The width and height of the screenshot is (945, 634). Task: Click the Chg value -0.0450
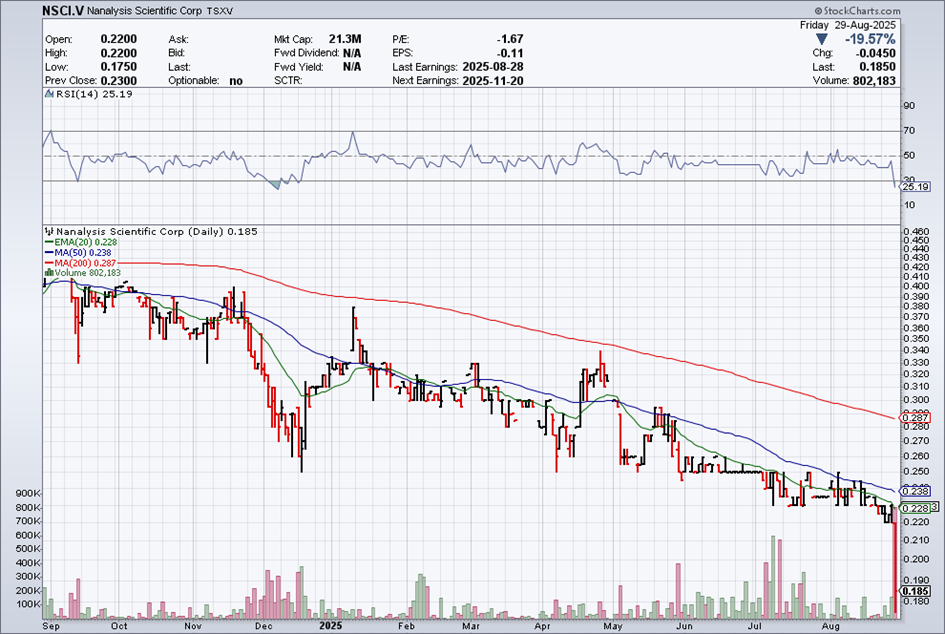click(x=876, y=53)
